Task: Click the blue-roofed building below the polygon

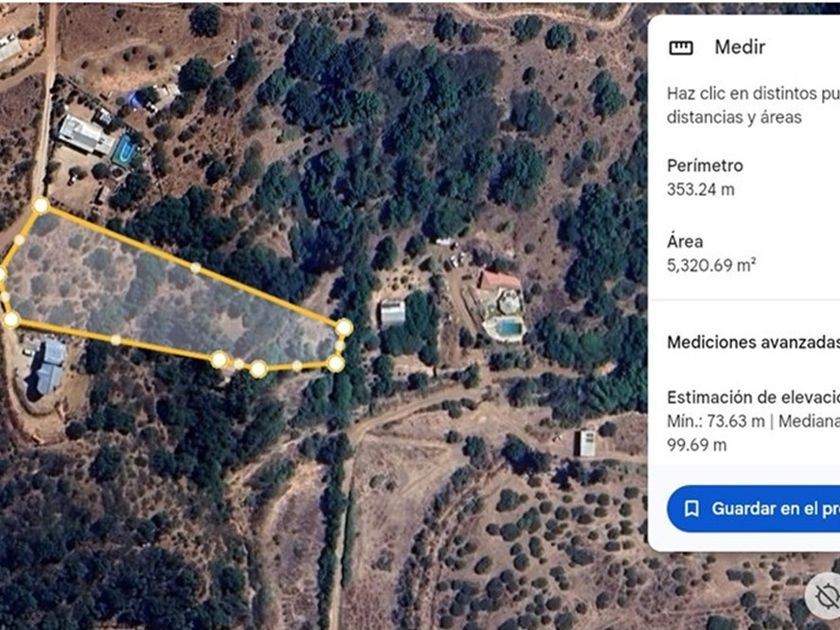Action: click(x=50, y=366)
